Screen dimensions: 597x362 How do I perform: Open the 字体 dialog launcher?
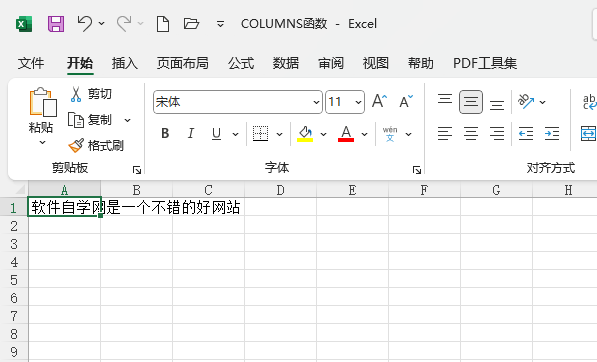coord(417,170)
